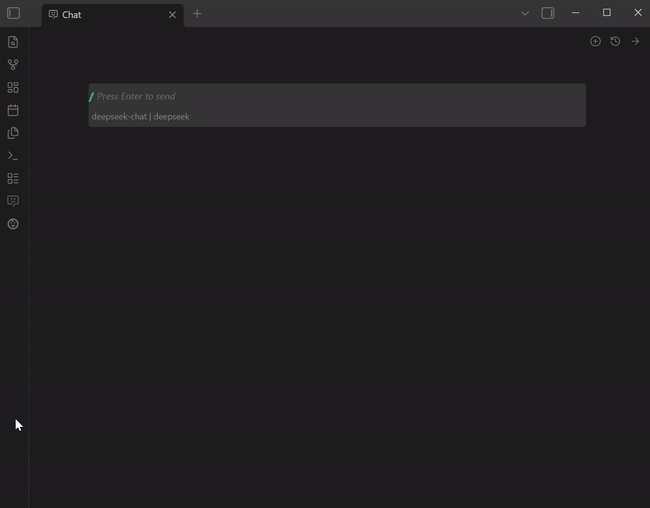The width and height of the screenshot is (650, 508).
Task: Close the Chat tab
Action: click(172, 15)
